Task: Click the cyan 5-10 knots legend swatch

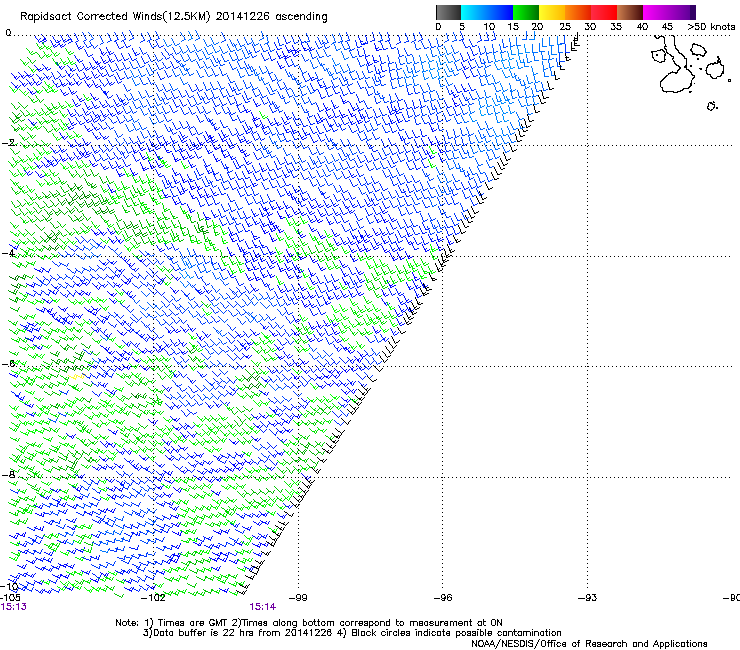Action: click(x=474, y=12)
